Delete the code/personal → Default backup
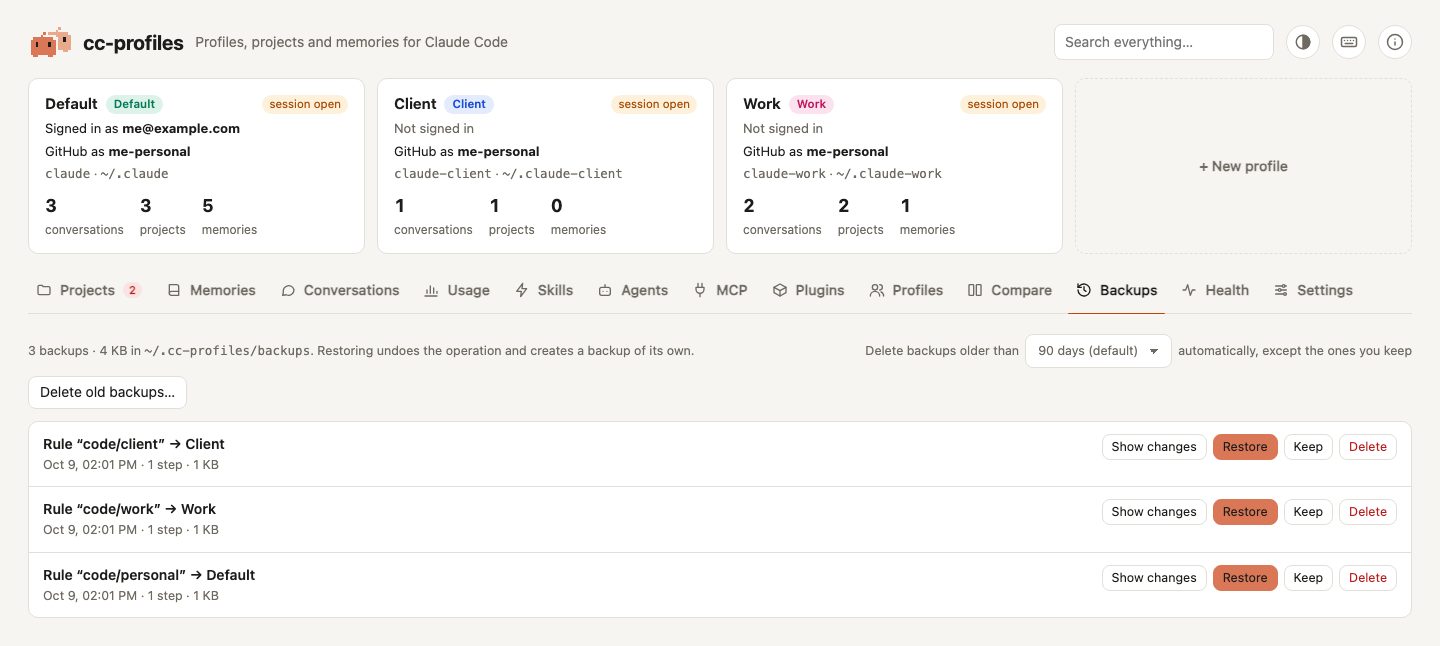The height and width of the screenshot is (646, 1440). pos(1368,578)
